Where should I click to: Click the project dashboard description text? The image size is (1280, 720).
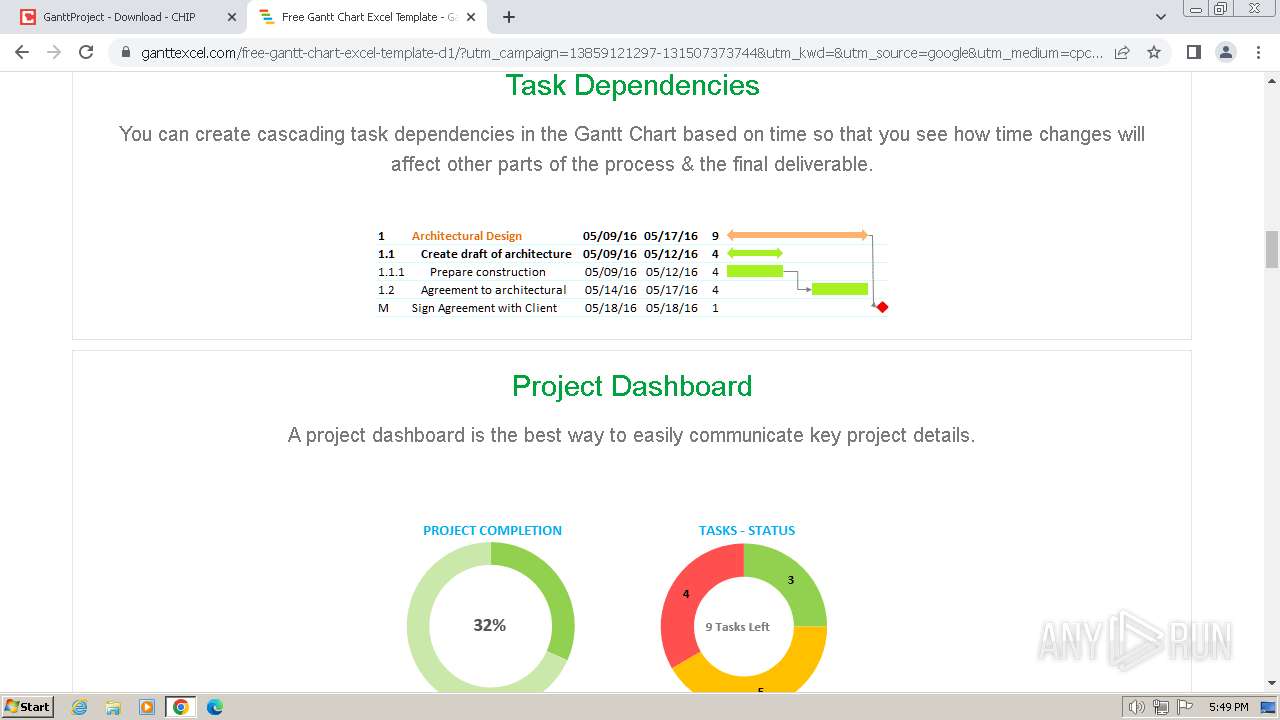point(632,436)
